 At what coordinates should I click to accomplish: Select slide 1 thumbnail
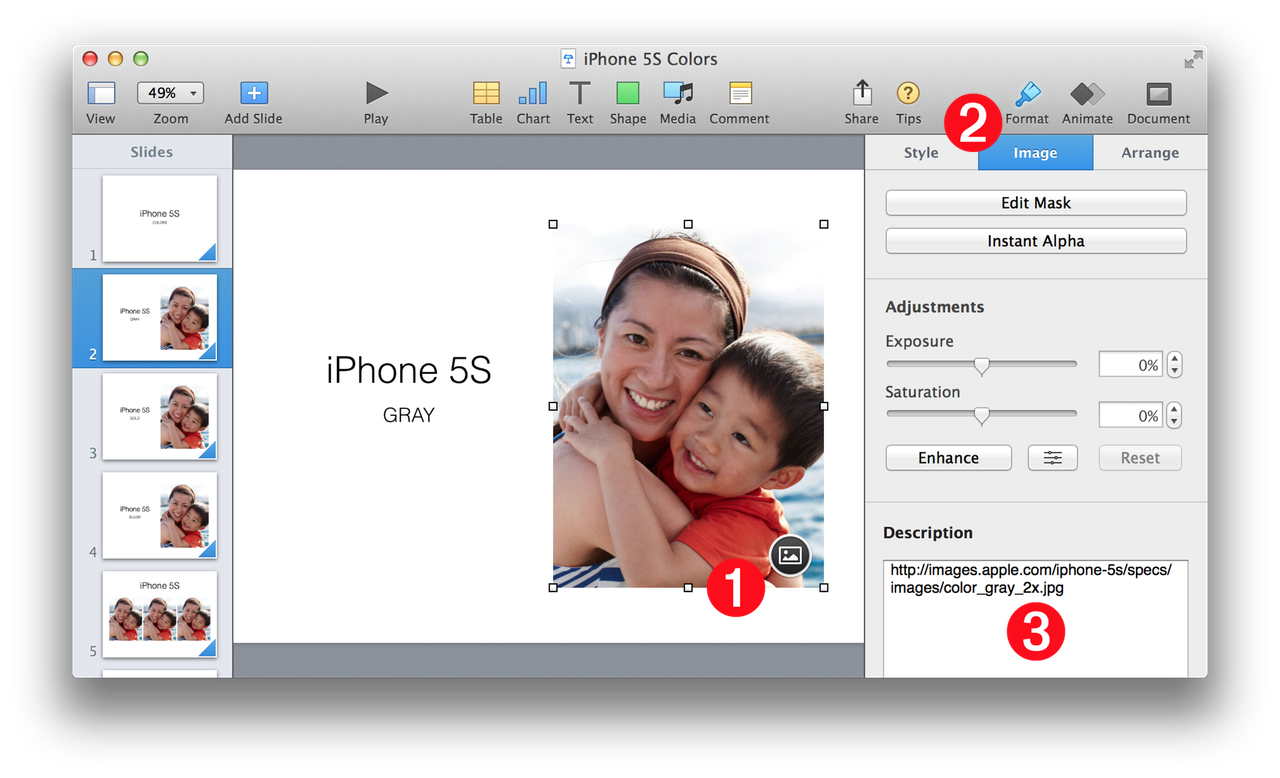tap(160, 218)
